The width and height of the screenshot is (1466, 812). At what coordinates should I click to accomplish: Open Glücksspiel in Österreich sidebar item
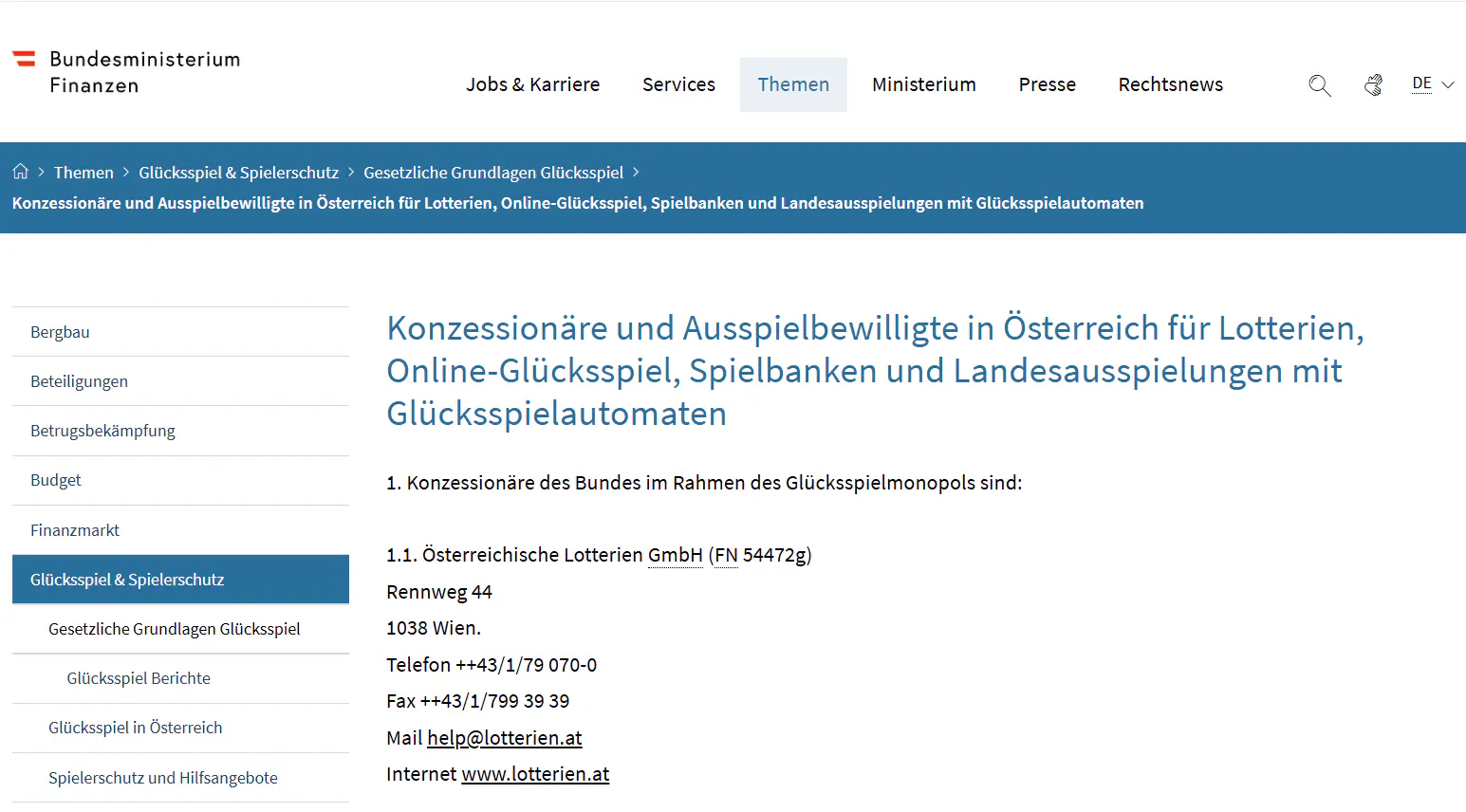180,728
